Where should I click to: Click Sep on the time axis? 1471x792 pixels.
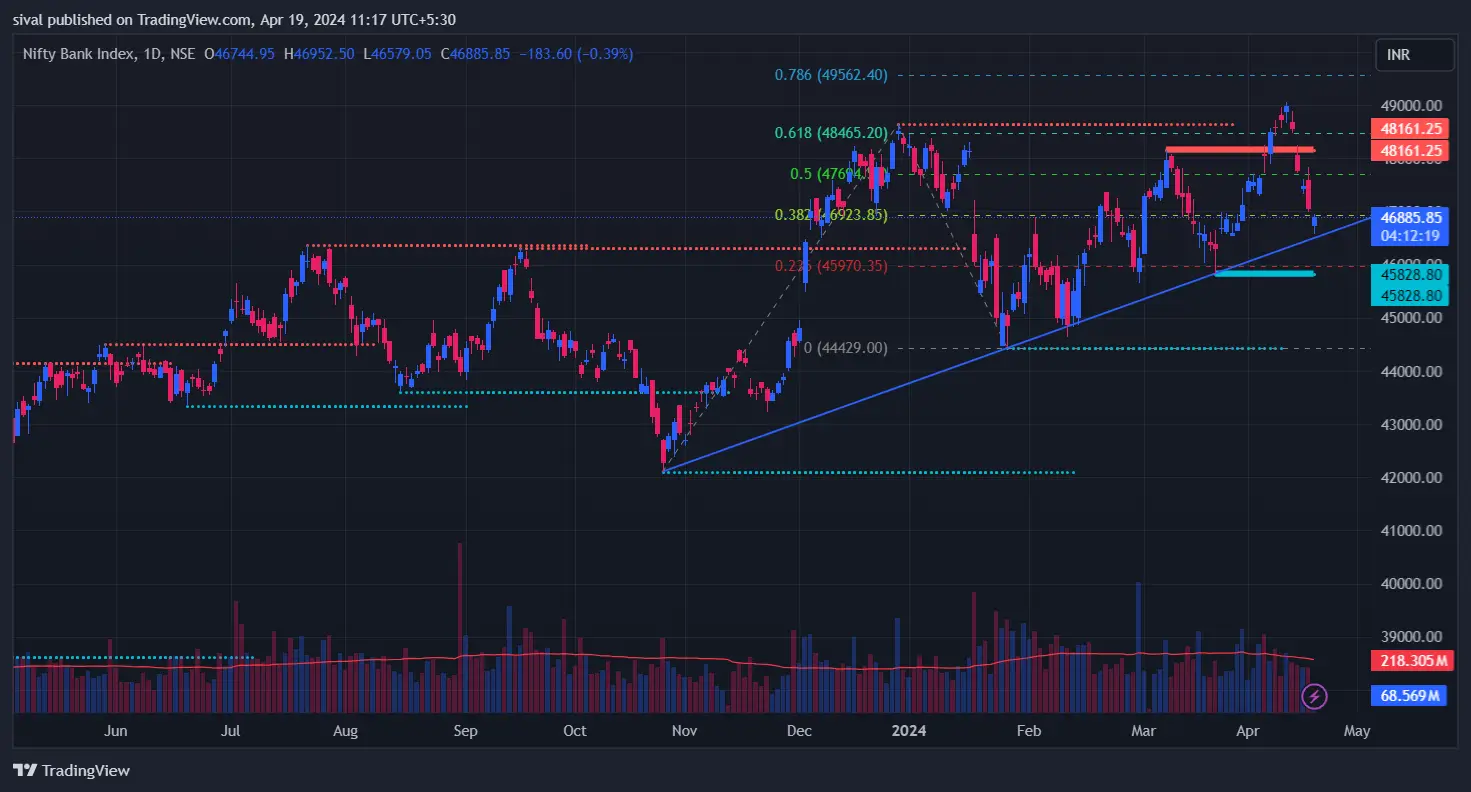click(x=466, y=731)
